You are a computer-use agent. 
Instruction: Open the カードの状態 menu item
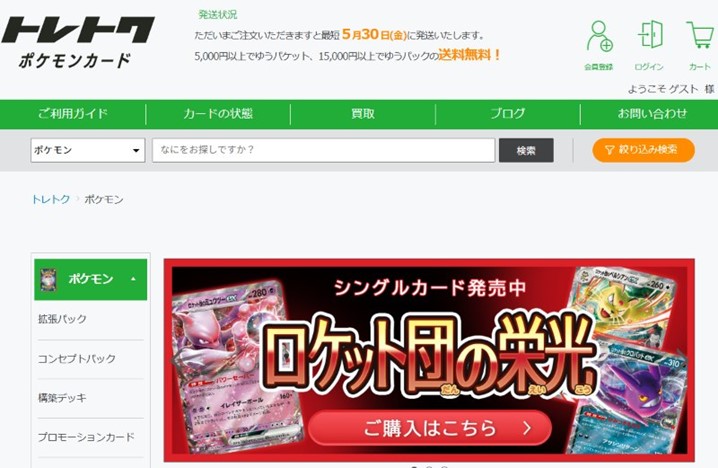click(x=218, y=114)
